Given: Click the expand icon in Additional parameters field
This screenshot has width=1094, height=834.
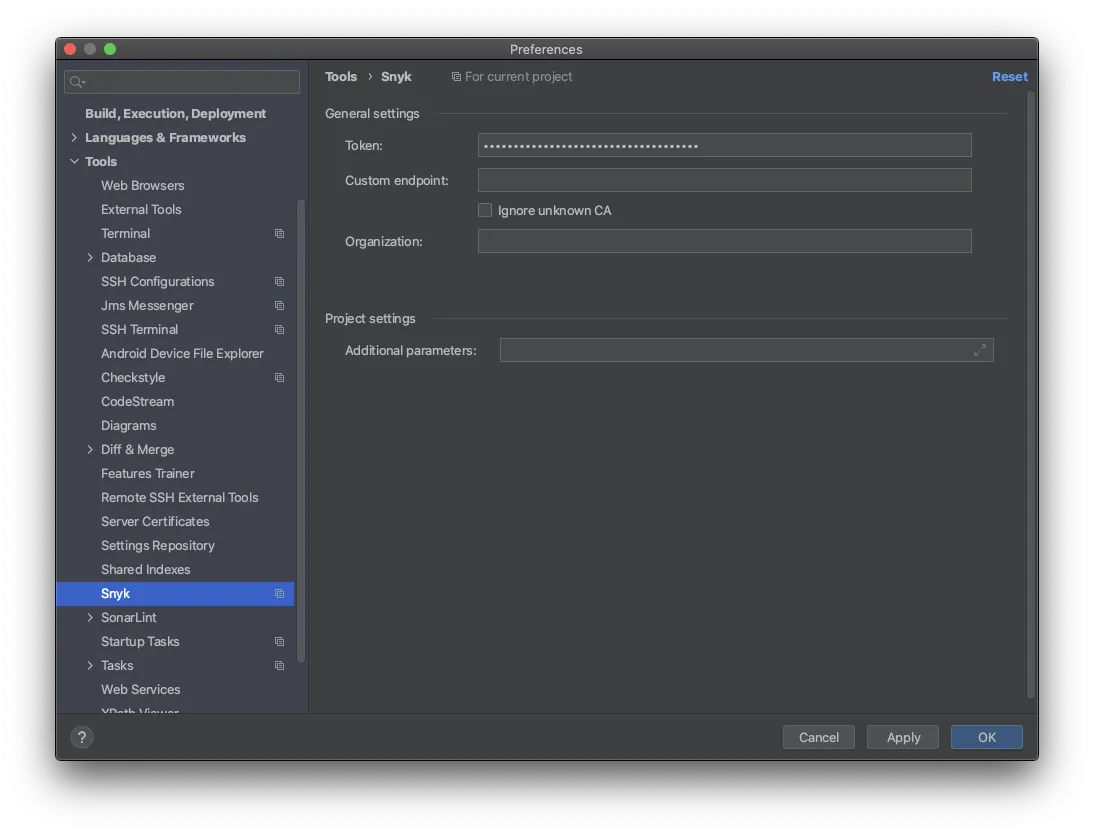Looking at the screenshot, I should pos(980,350).
